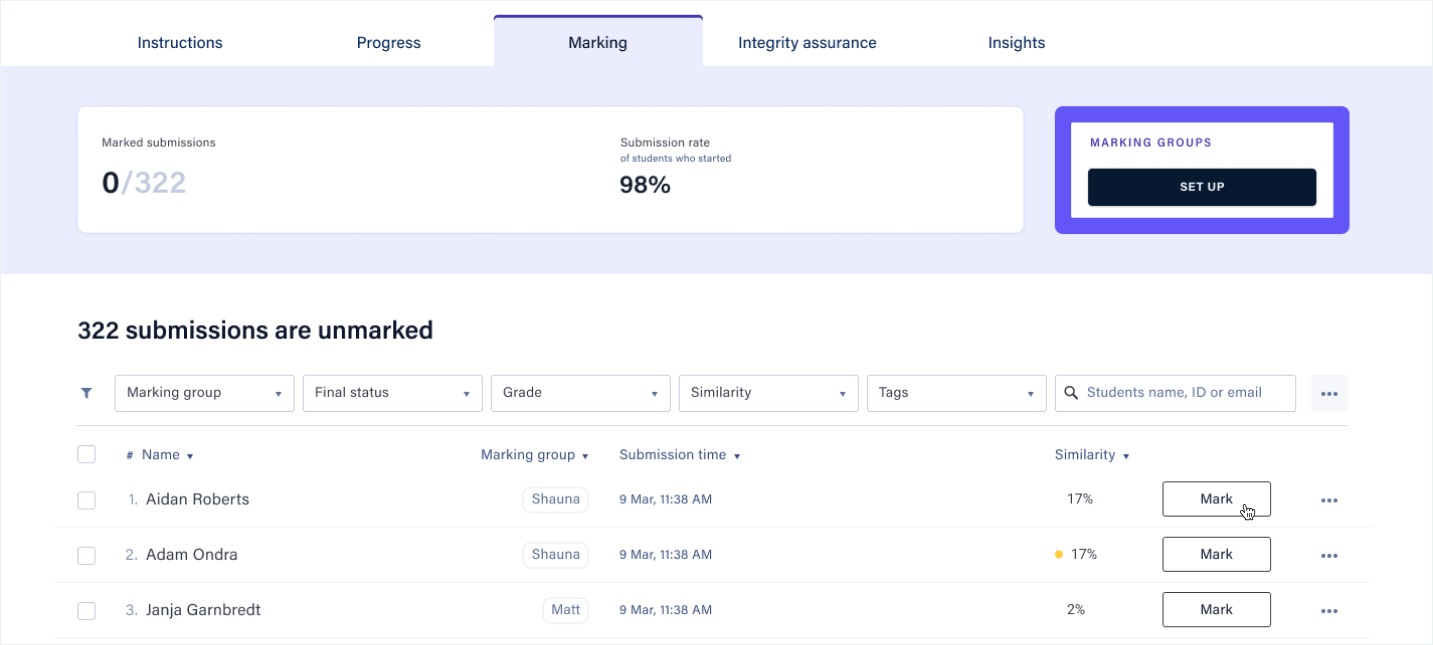Open row options menu for Aidan Roberts
The image size is (1433, 645).
1329,499
